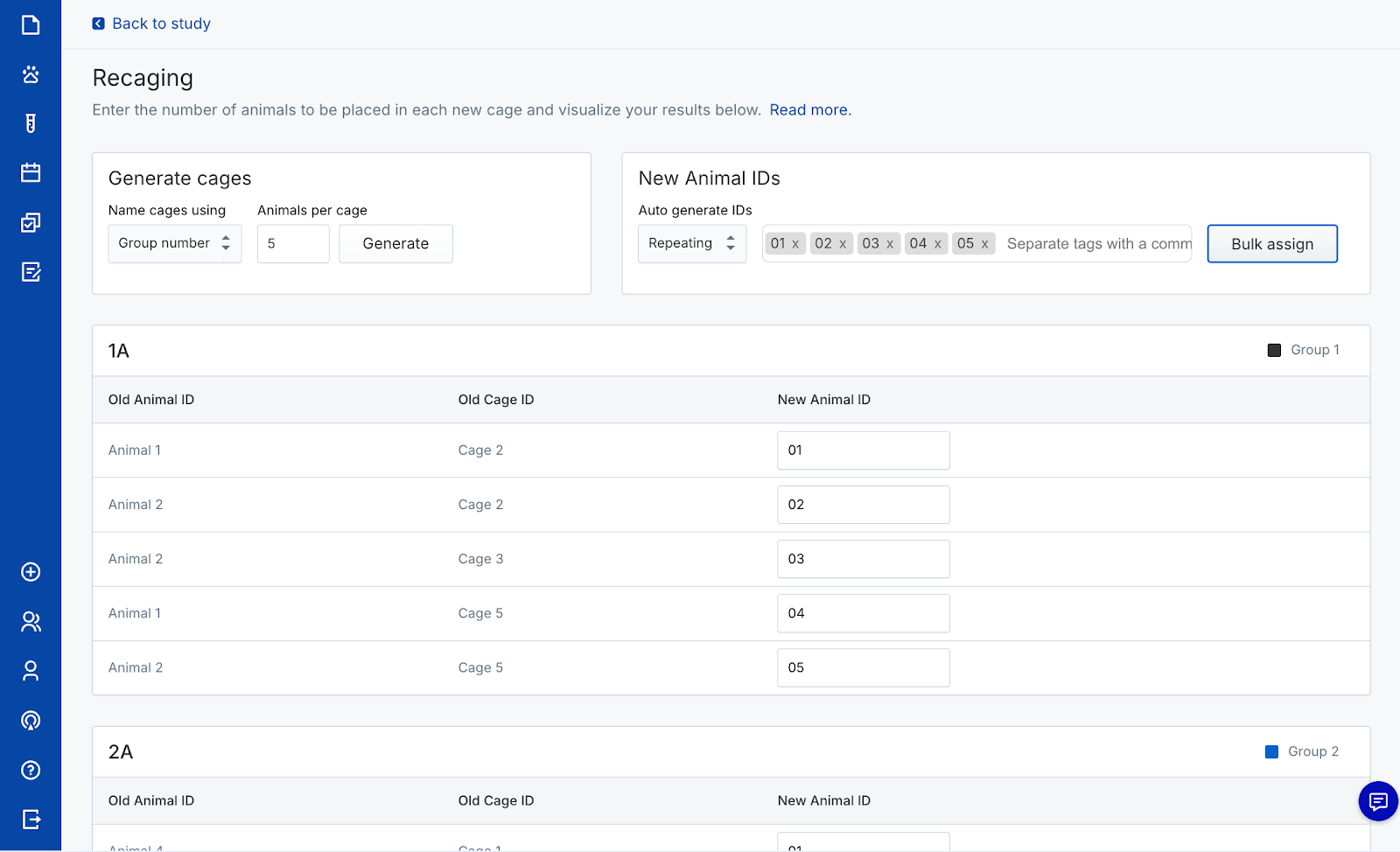Expand the Group number dropdown
The height and width of the screenshot is (852, 1400).
coord(174,243)
